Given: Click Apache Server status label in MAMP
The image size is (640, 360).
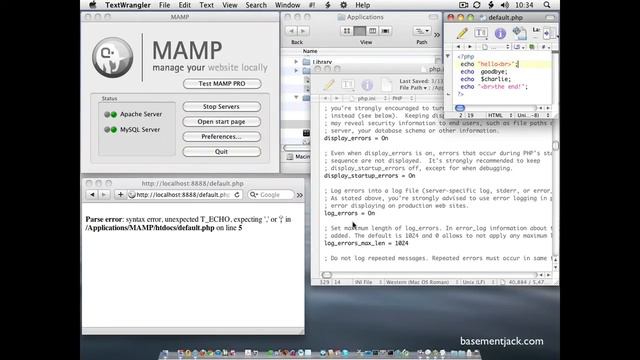Looking at the screenshot, I should [x=141, y=114].
